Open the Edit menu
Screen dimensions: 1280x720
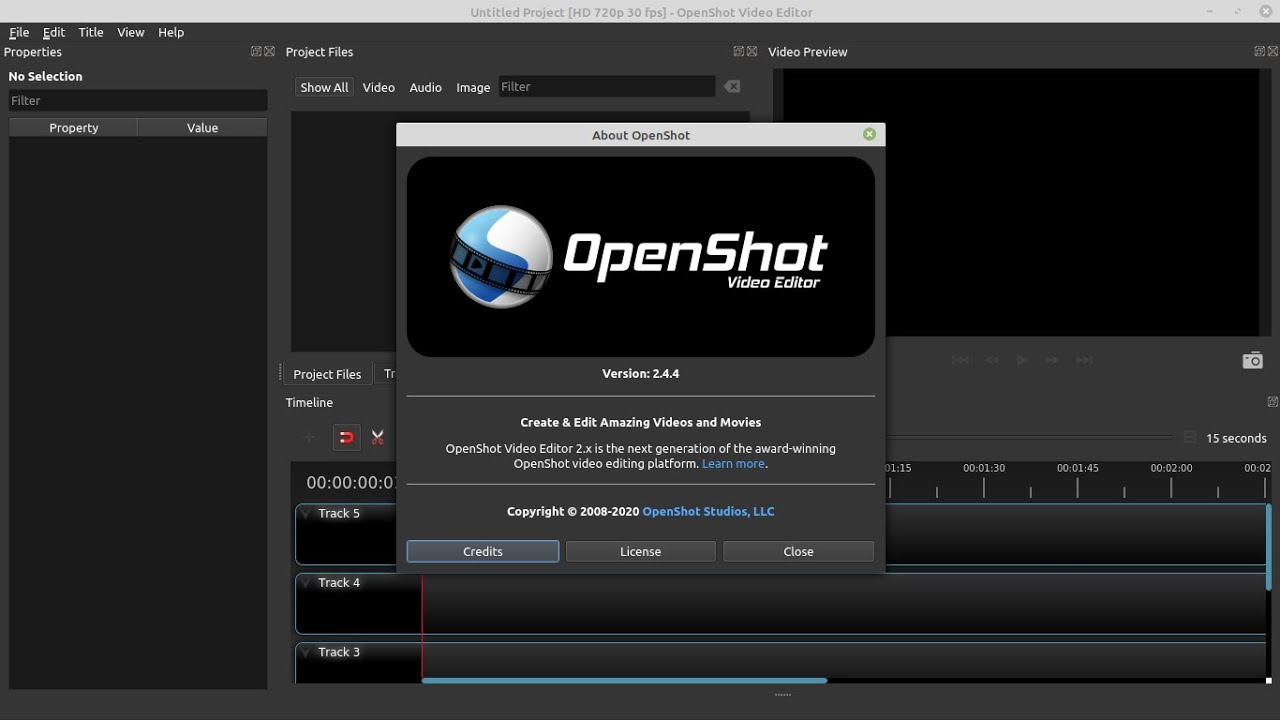coord(54,32)
